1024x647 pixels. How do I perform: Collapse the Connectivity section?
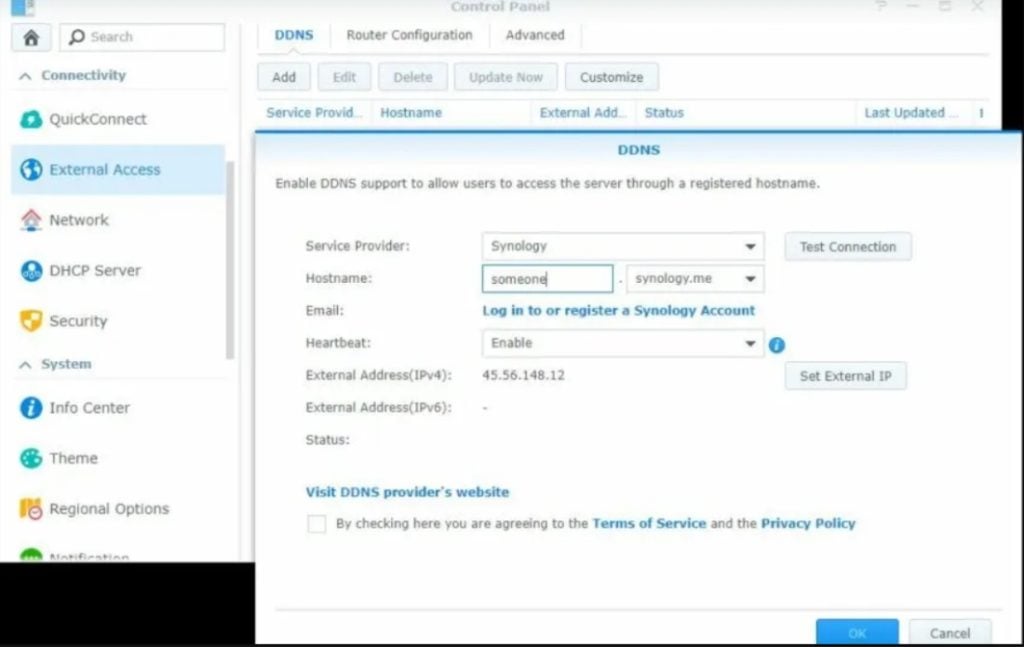coord(25,76)
